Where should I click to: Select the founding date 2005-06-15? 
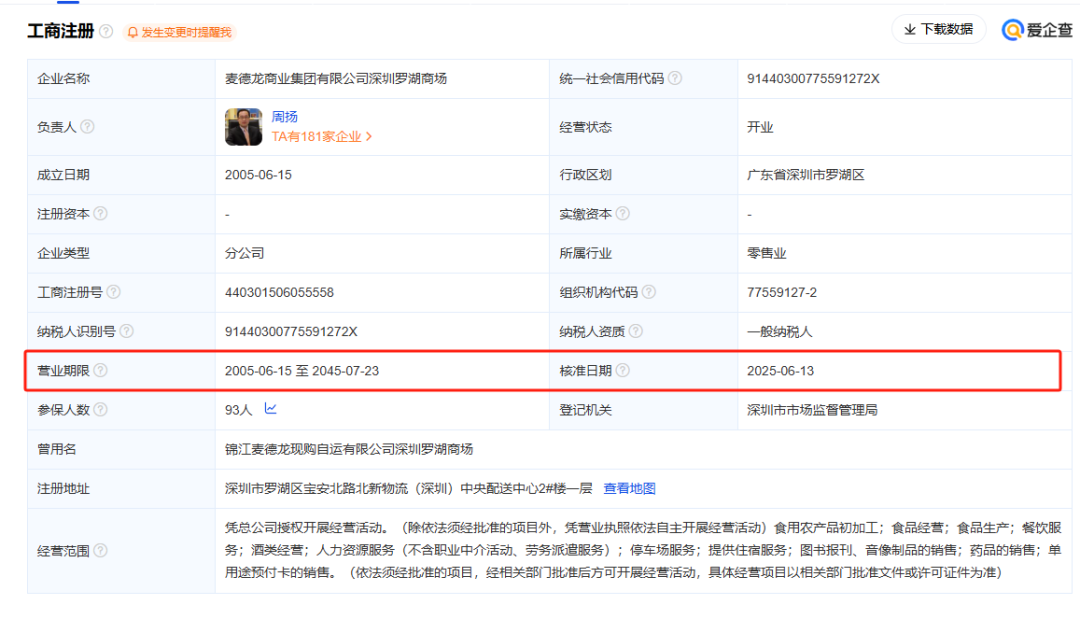(x=258, y=175)
